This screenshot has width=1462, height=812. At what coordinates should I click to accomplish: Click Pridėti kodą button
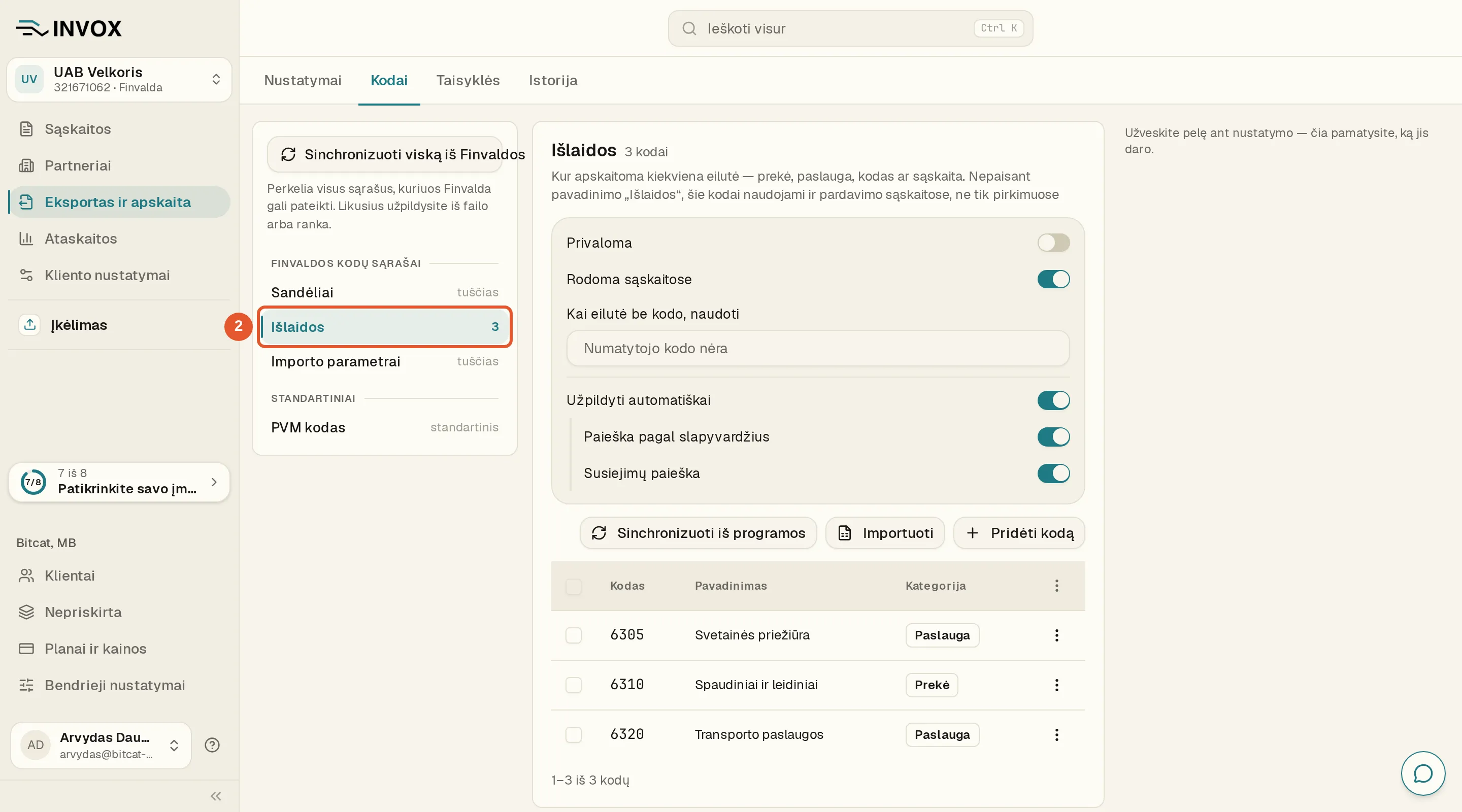pyautogui.click(x=1019, y=533)
